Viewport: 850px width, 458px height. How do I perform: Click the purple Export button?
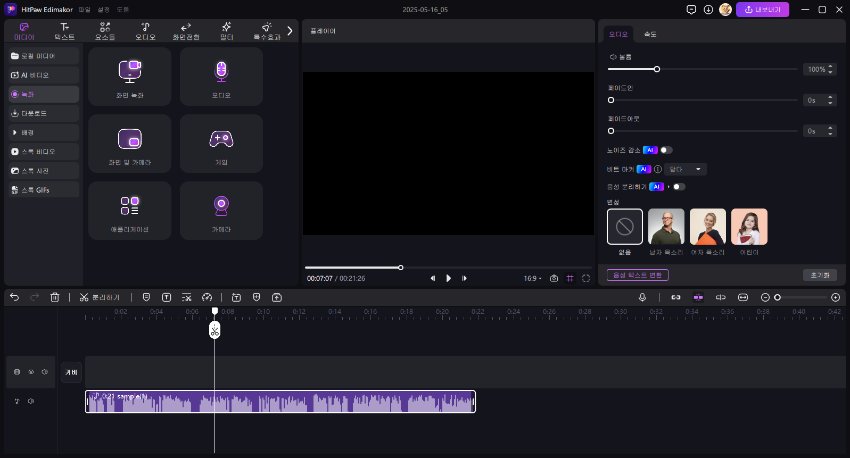(762, 10)
